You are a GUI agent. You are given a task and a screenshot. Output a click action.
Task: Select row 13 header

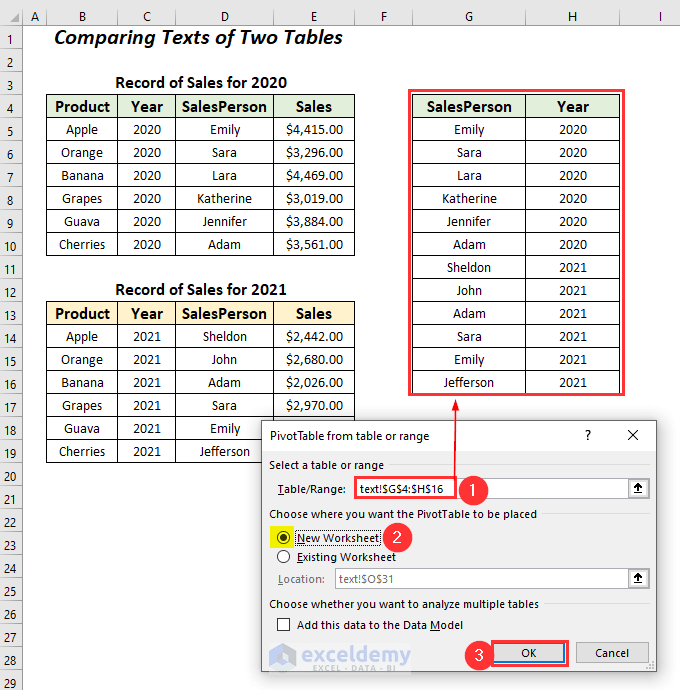11,314
